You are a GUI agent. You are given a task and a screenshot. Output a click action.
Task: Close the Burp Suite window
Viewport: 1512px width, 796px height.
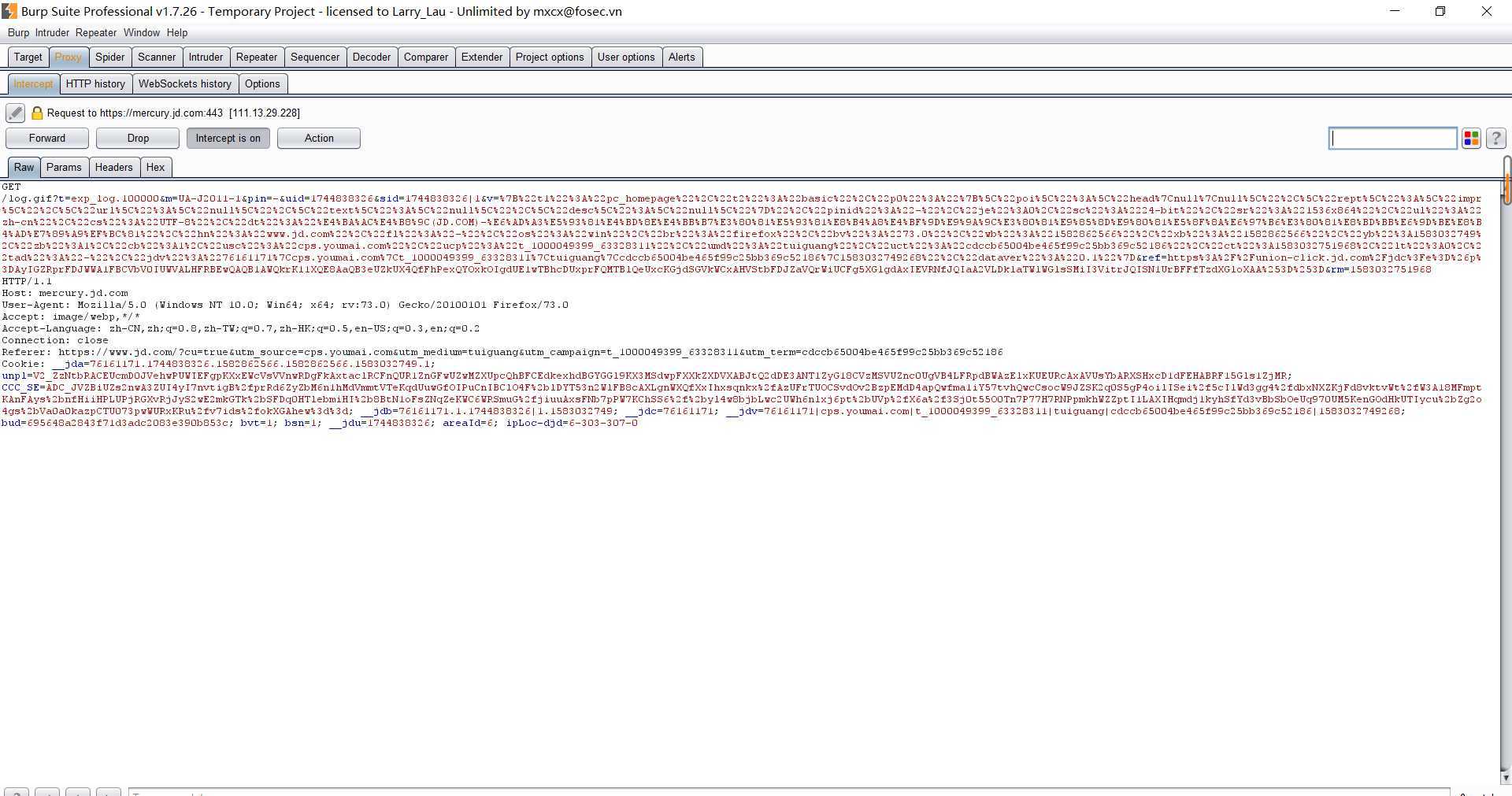coord(1487,11)
